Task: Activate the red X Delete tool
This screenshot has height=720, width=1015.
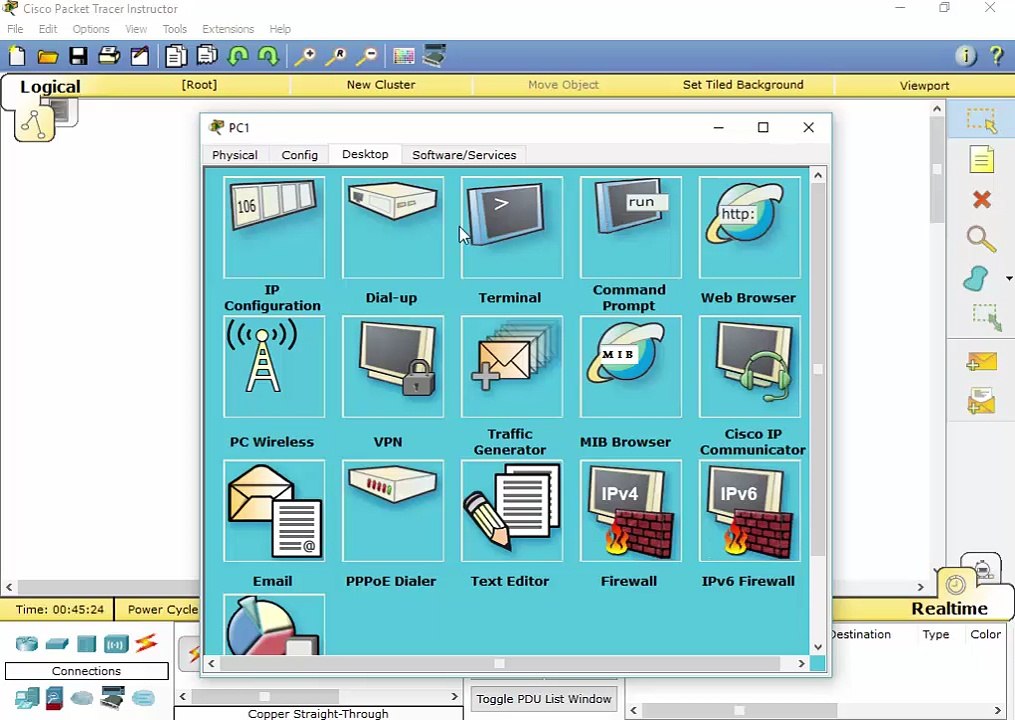Action: pos(981,199)
